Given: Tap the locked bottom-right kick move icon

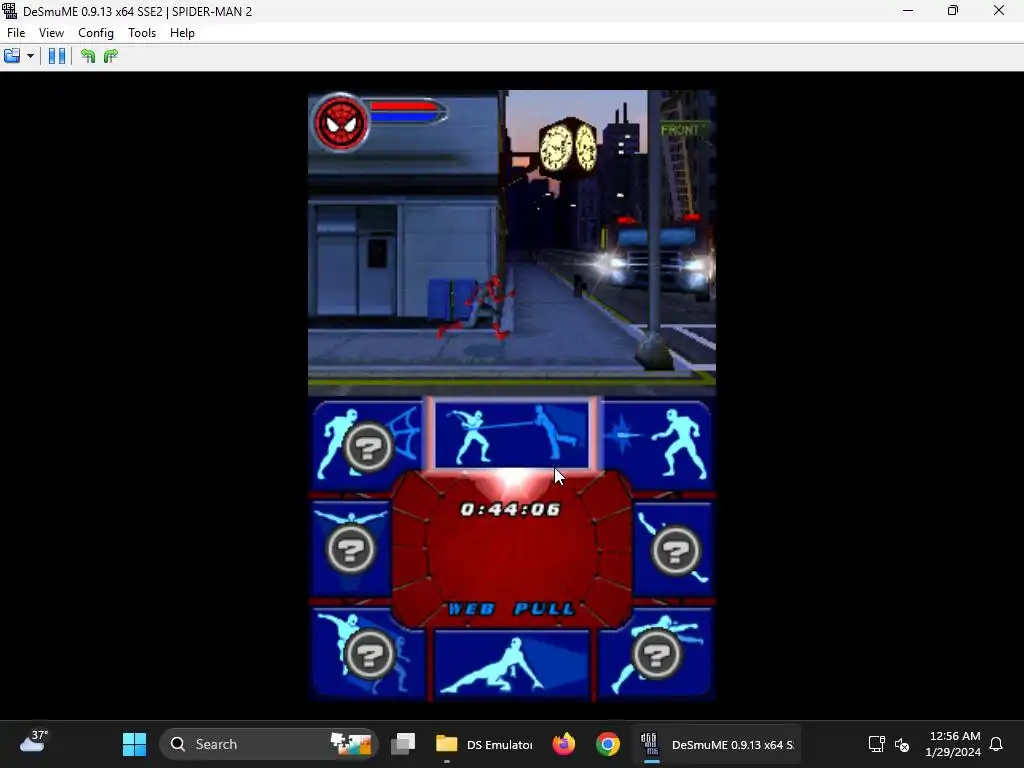Looking at the screenshot, I should [x=655, y=653].
